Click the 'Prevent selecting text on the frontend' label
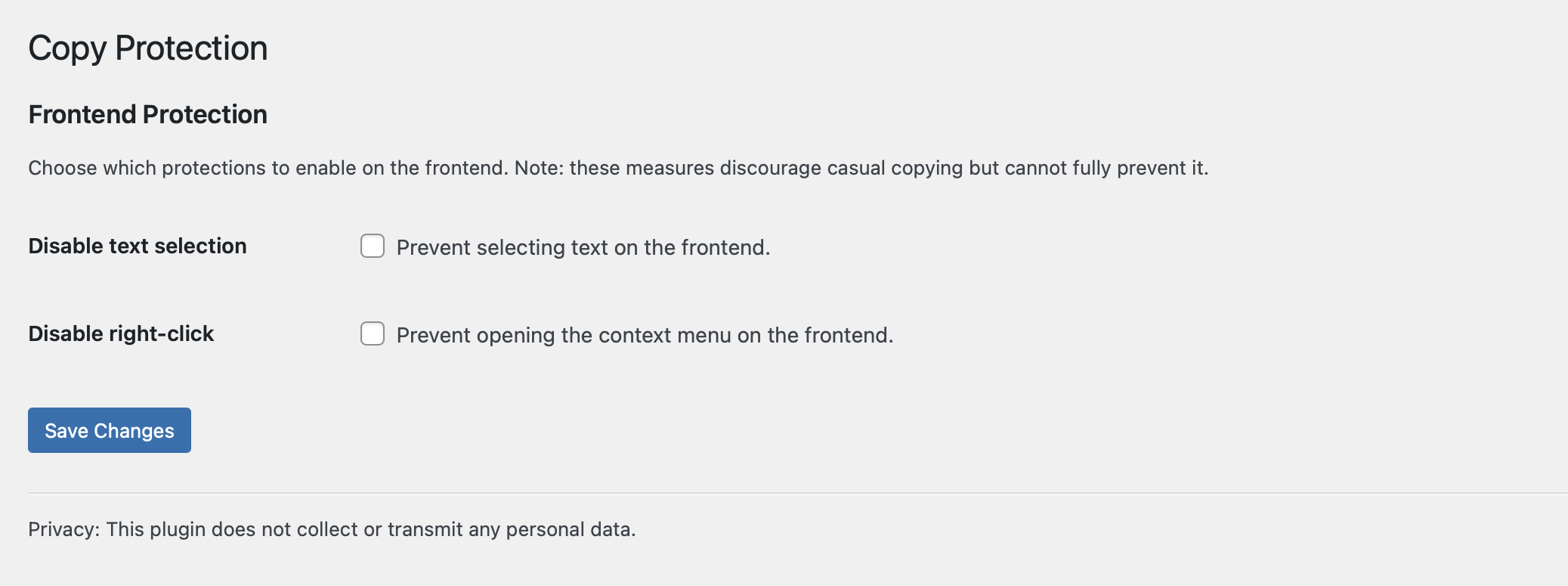Viewport: 1568px width, 586px height. [583, 248]
